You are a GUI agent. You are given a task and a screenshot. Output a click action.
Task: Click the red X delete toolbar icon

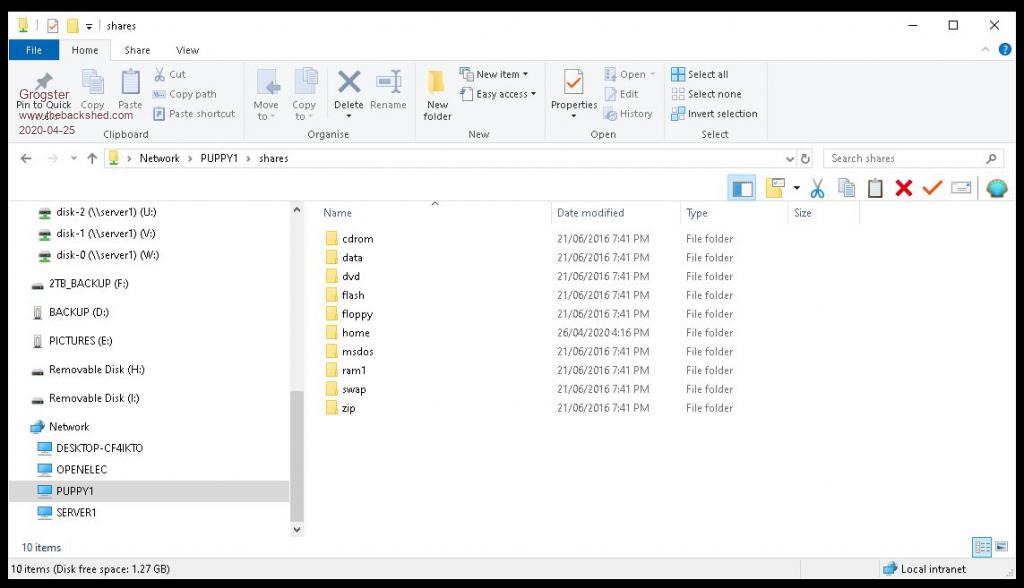(x=904, y=188)
